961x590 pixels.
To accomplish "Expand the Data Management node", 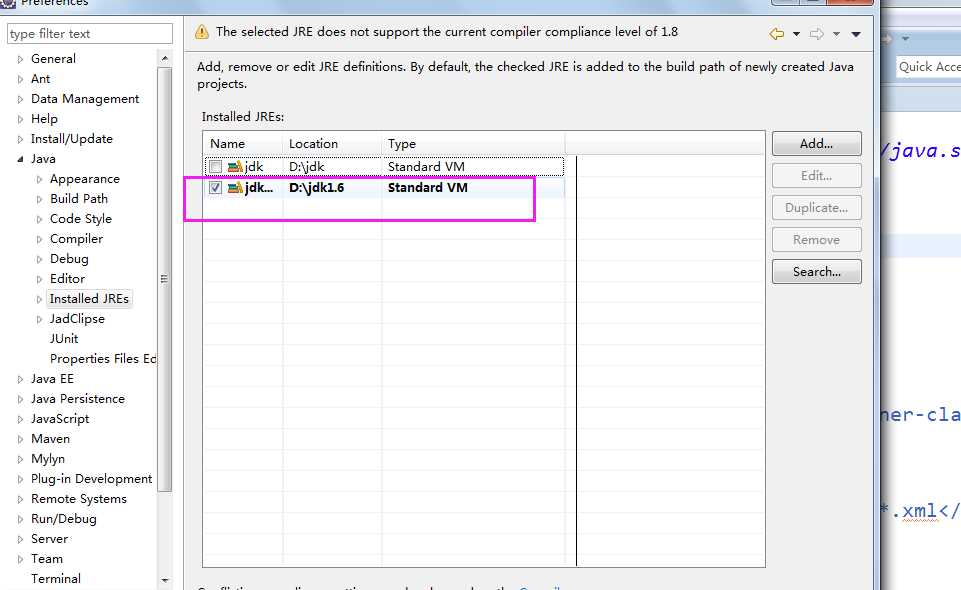I will coord(20,99).
